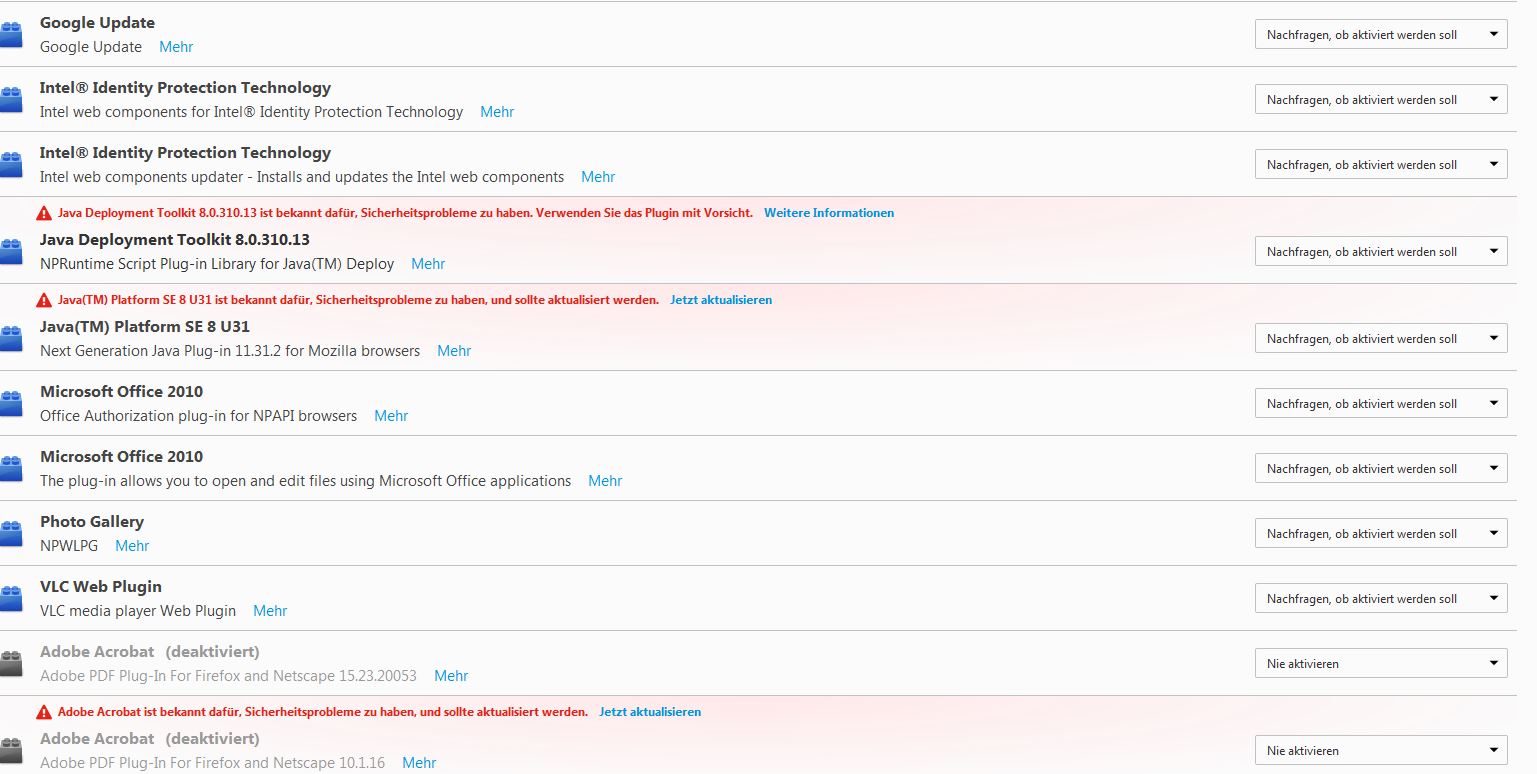Click 'Next Generation Java Plug-in 11.31.2' description
This screenshot has width=1537, height=774.
(x=230, y=351)
